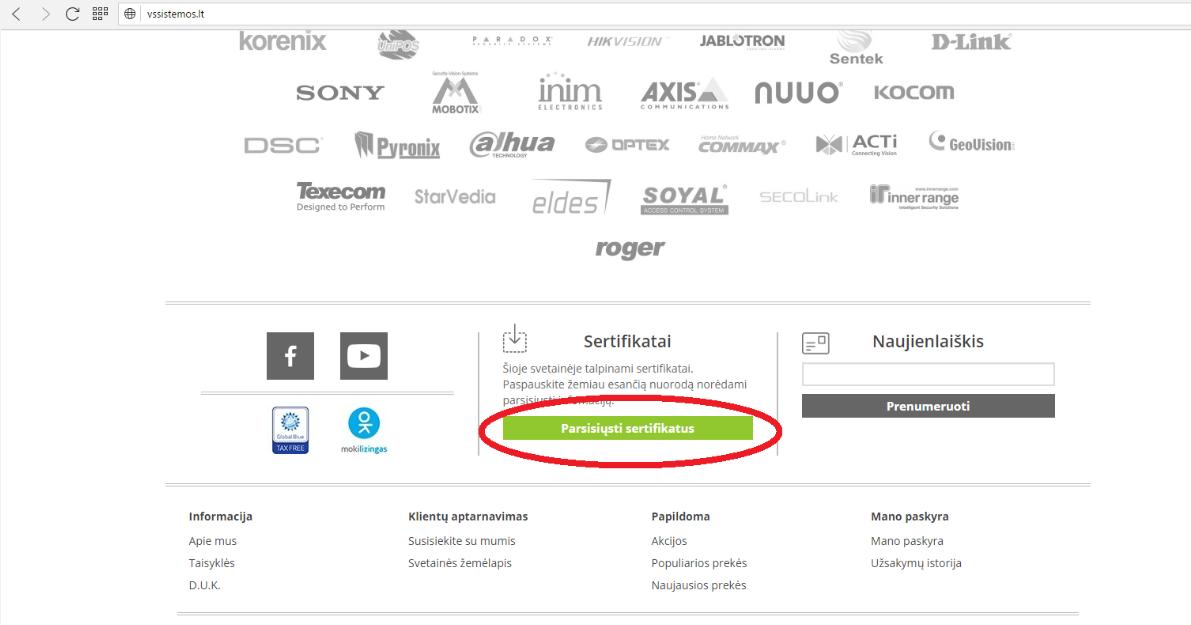
Task: Open the Naujausios prekės link
Action: (699, 585)
